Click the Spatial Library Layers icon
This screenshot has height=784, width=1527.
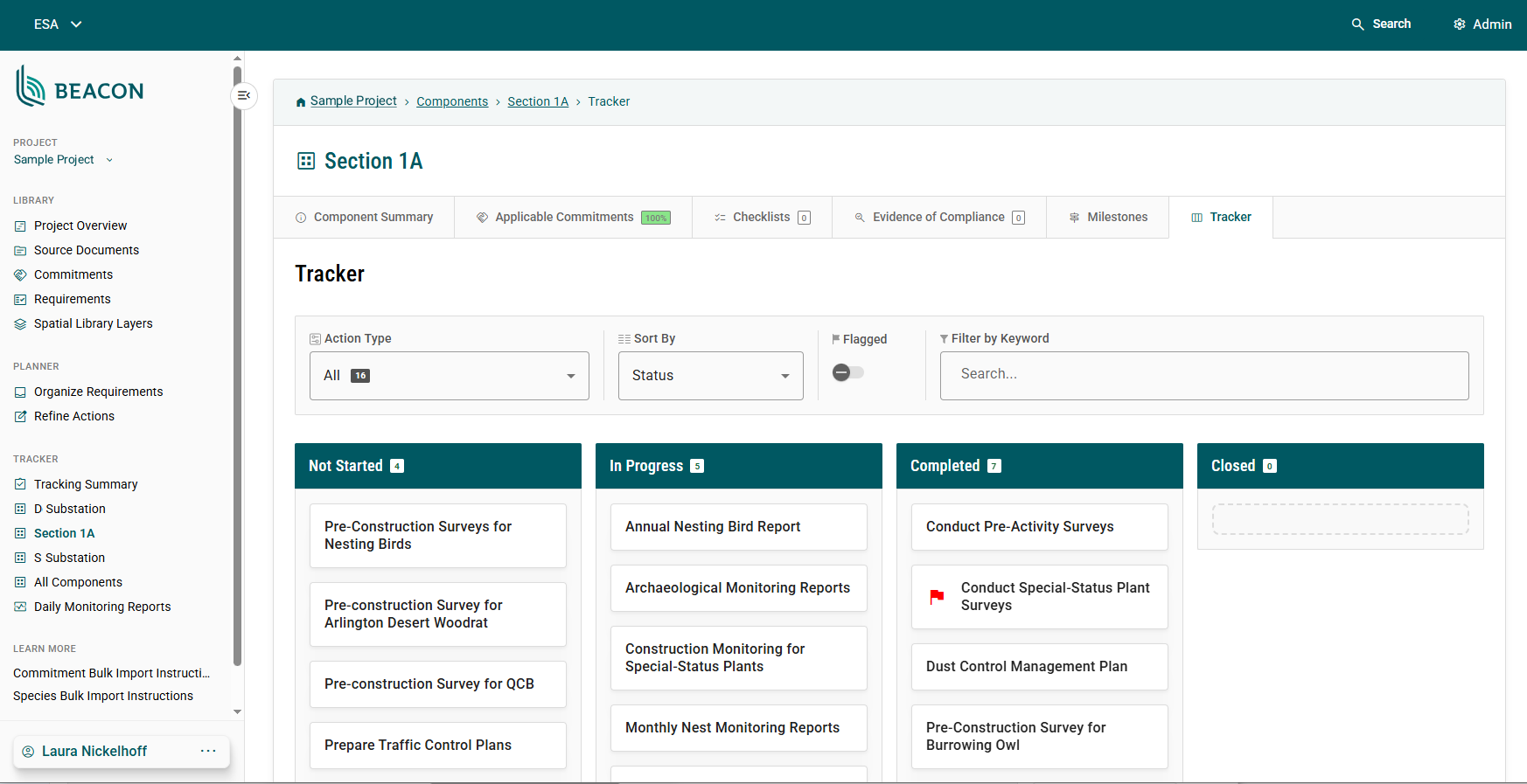click(20, 324)
